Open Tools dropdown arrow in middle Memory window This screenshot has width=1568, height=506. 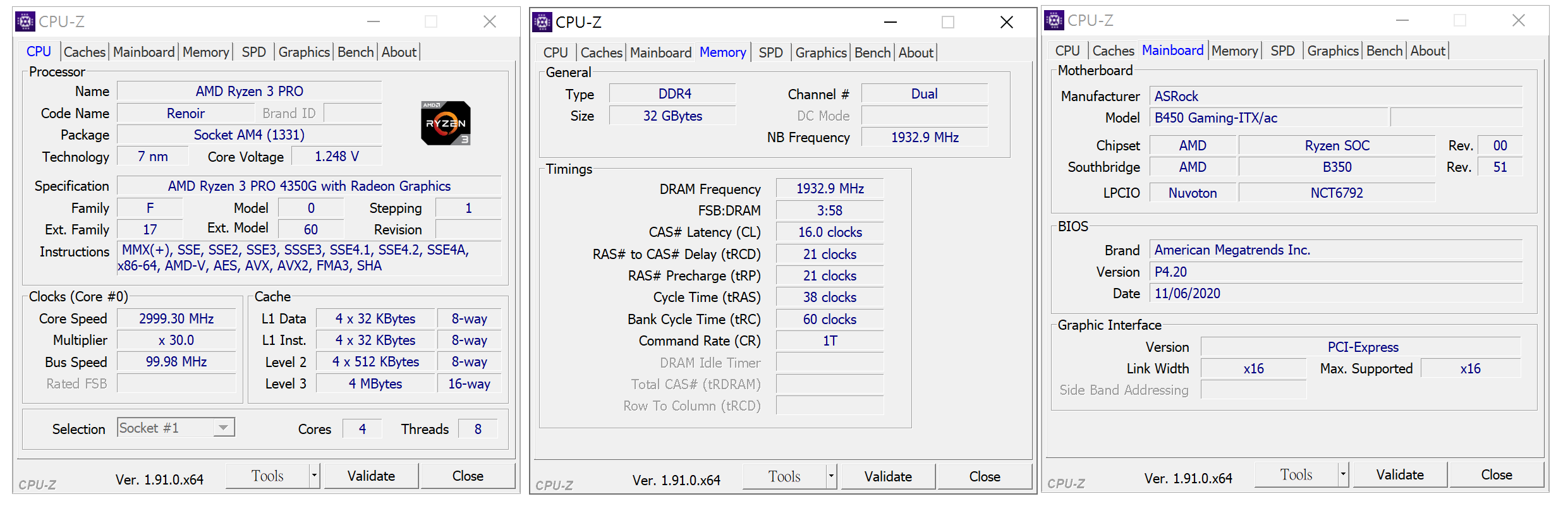coord(831,476)
